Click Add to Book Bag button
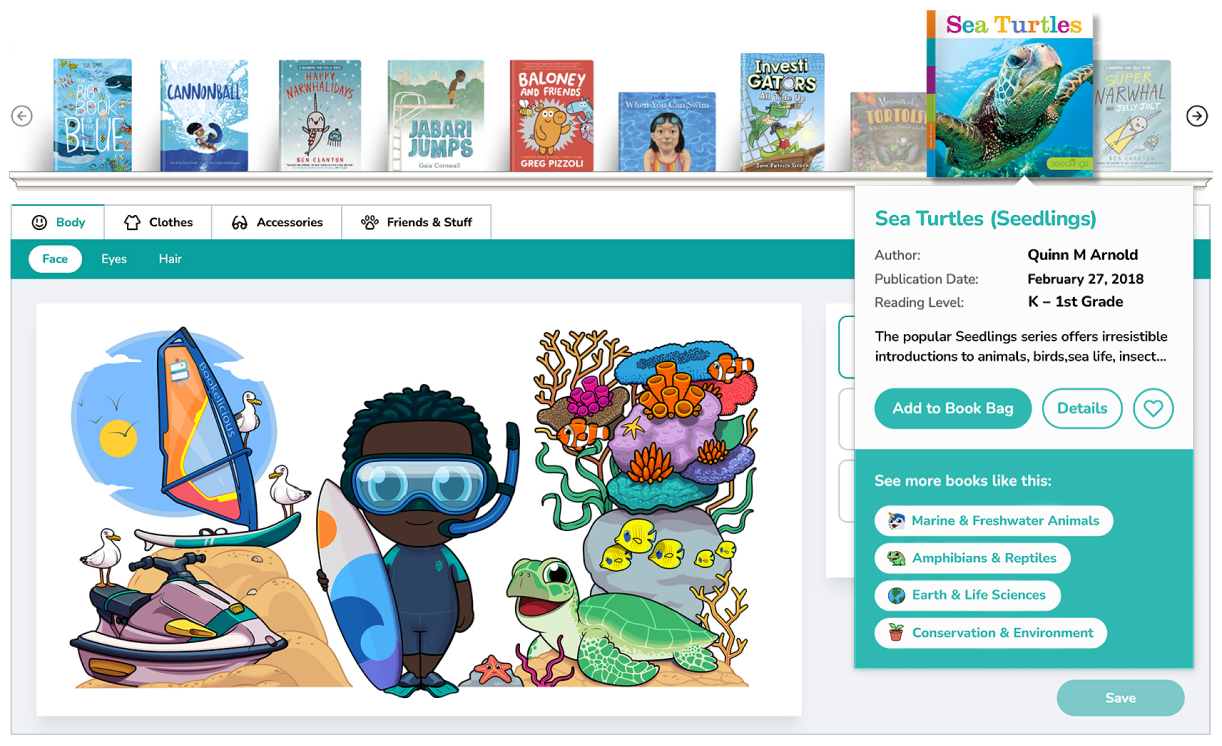1222x746 pixels. (953, 408)
